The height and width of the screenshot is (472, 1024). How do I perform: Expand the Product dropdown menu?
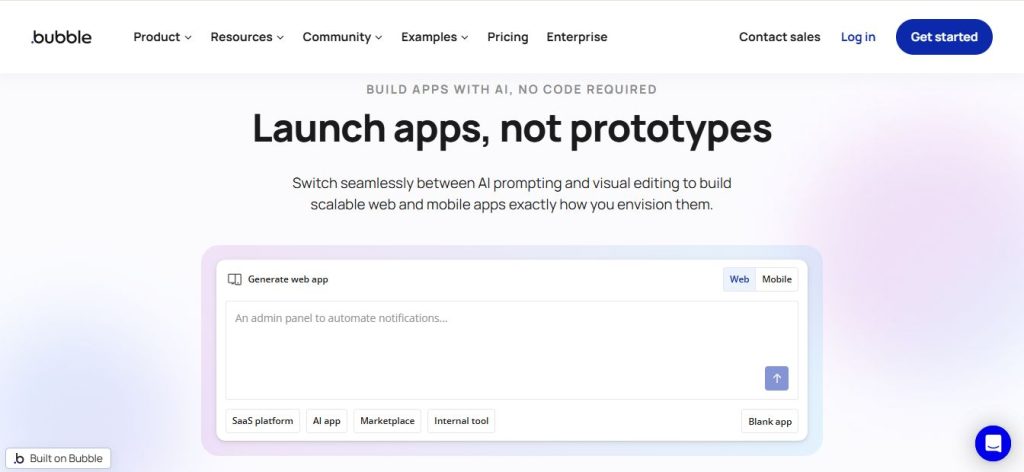(162, 37)
